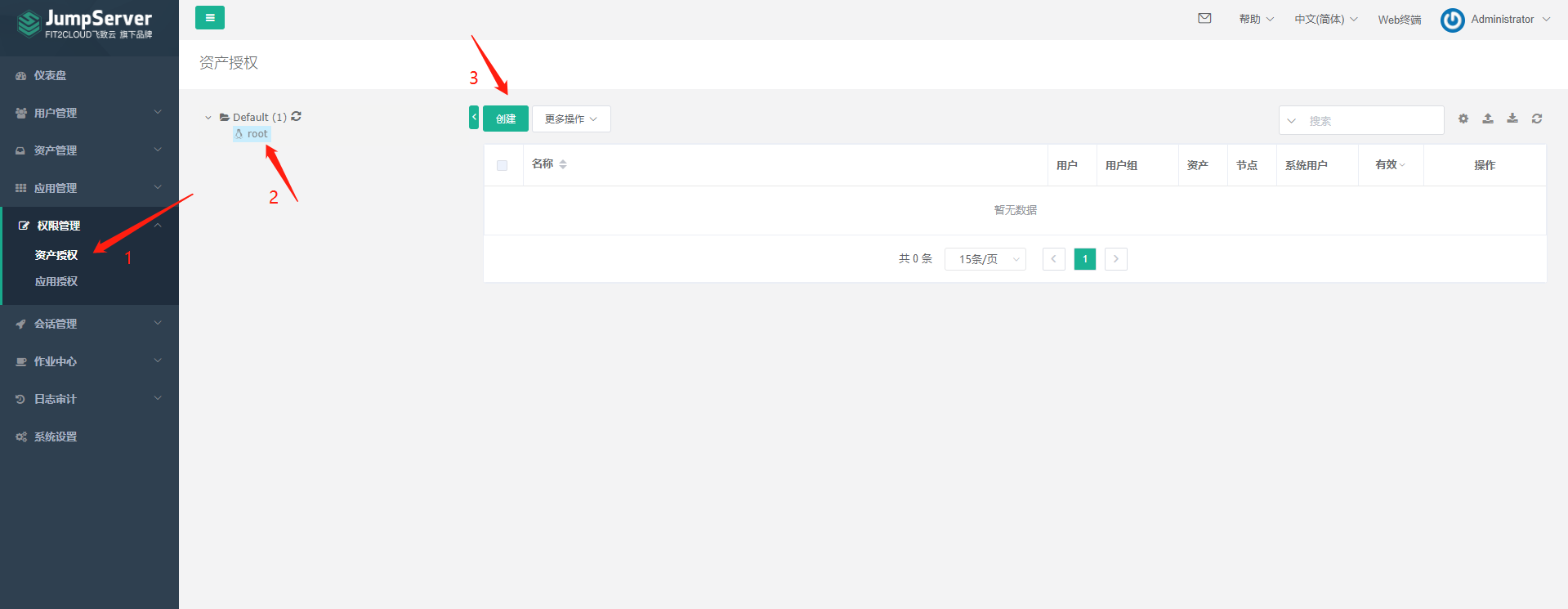Viewport: 1568px width, 609px height.
Task: Select 资产授权 submenu item
Action: pyautogui.click(x=56, y=255)
